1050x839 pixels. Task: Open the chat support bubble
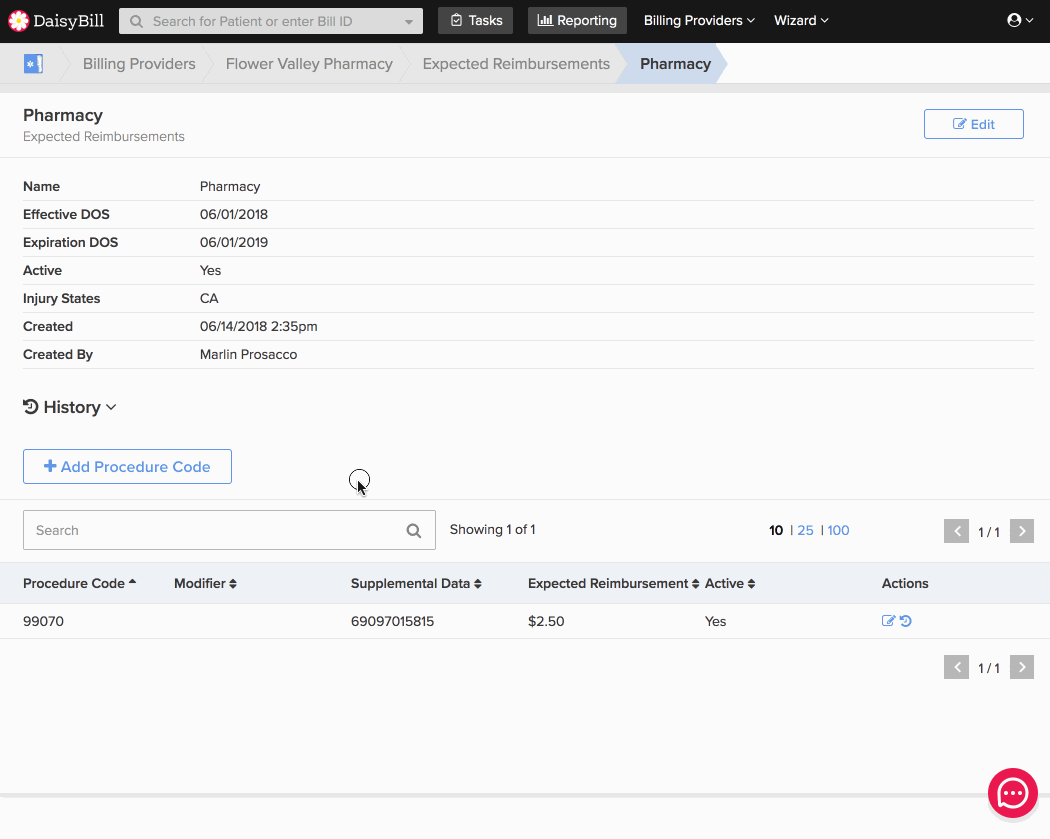(x=1012, y=793)
